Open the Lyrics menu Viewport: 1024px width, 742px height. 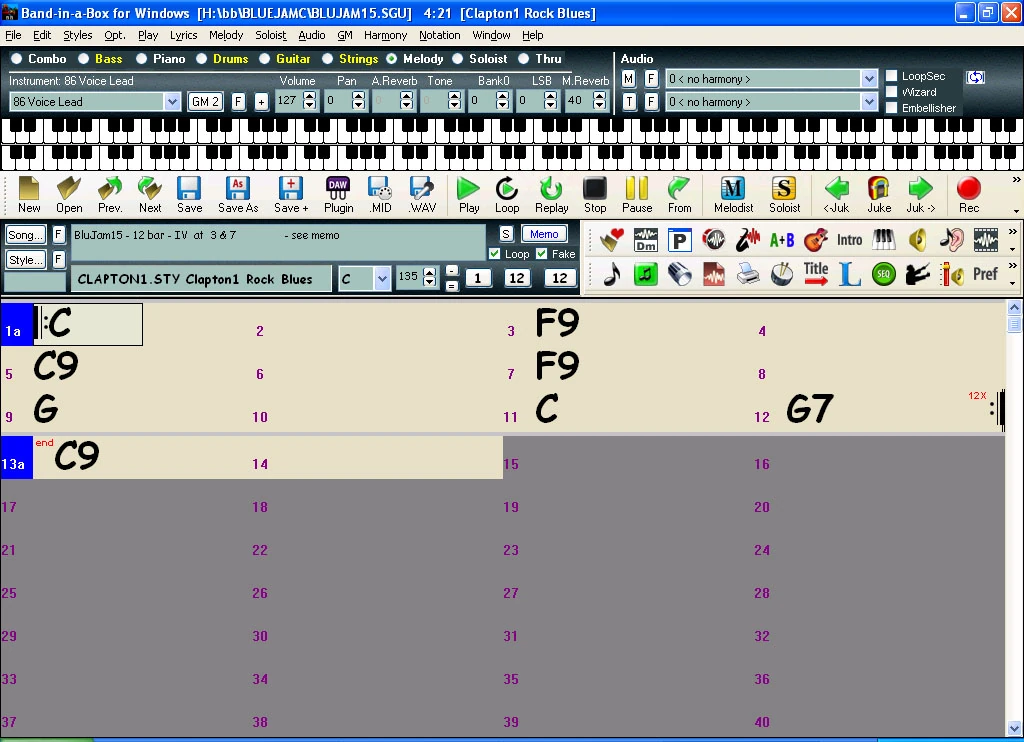[x=184, y=35]
